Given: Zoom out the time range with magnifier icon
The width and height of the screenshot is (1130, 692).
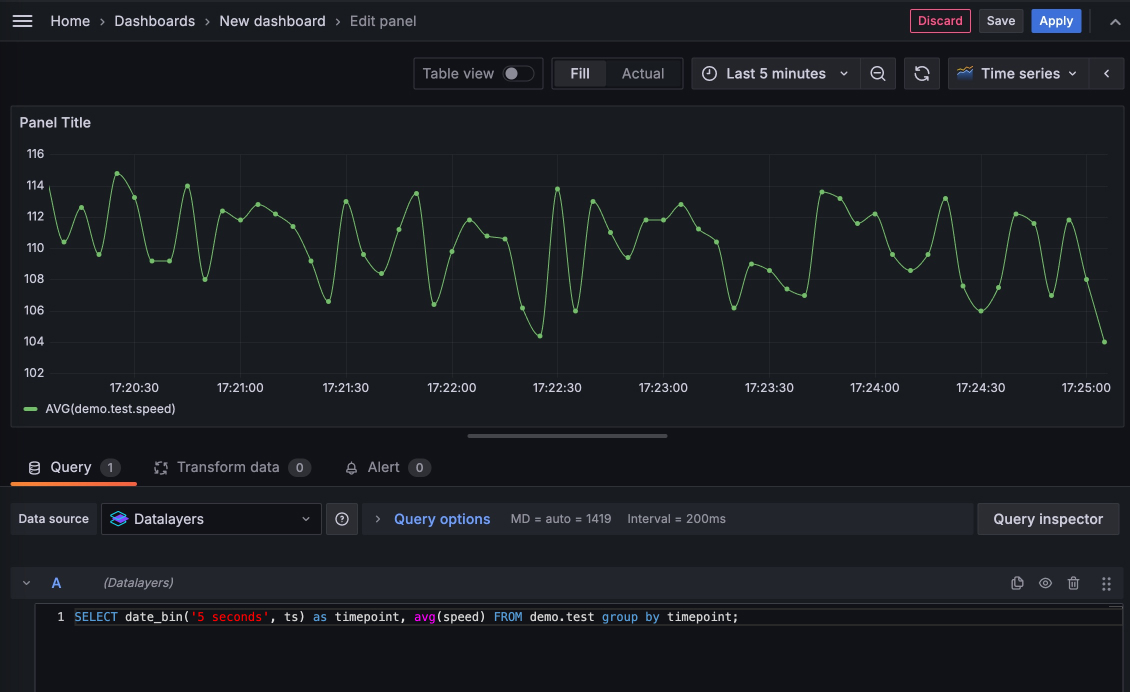Looking at the screenshot, I should click(878, 73).
